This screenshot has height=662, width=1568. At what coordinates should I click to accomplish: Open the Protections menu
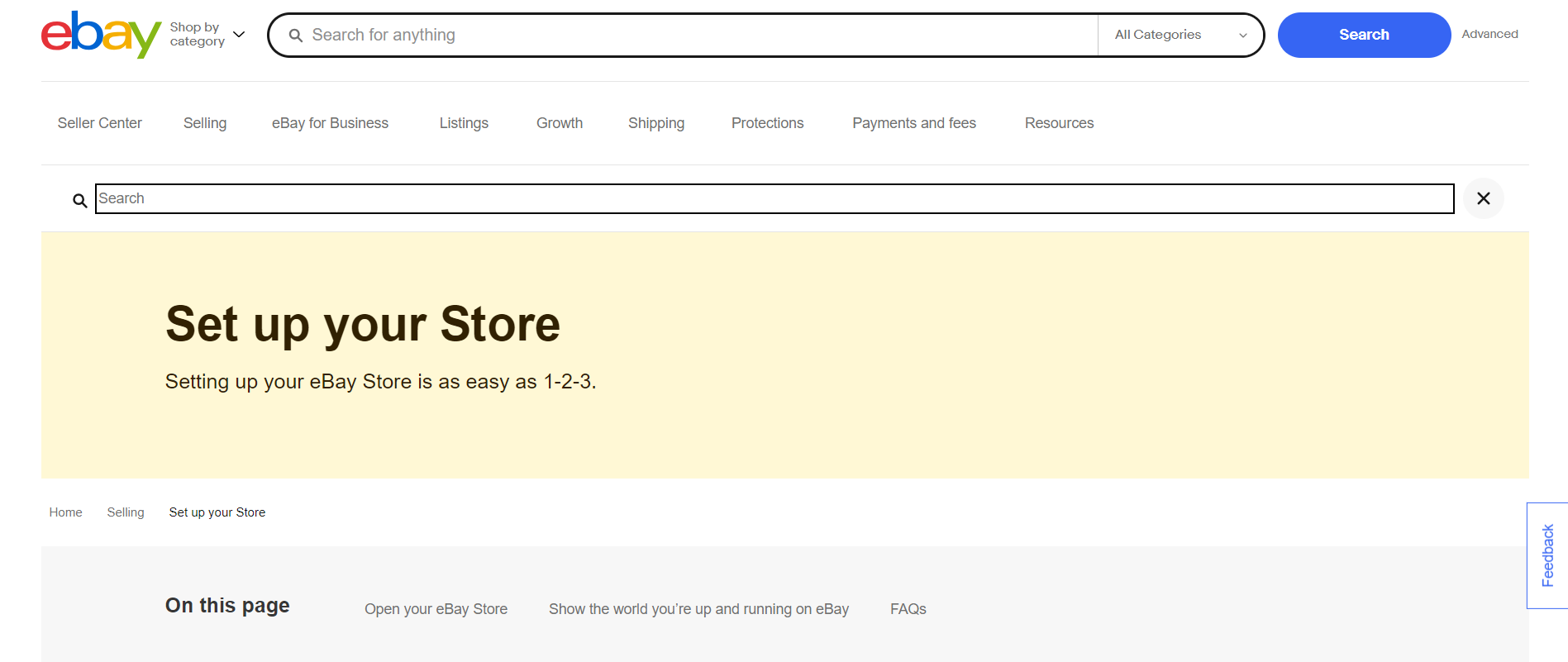pos(767,123)
